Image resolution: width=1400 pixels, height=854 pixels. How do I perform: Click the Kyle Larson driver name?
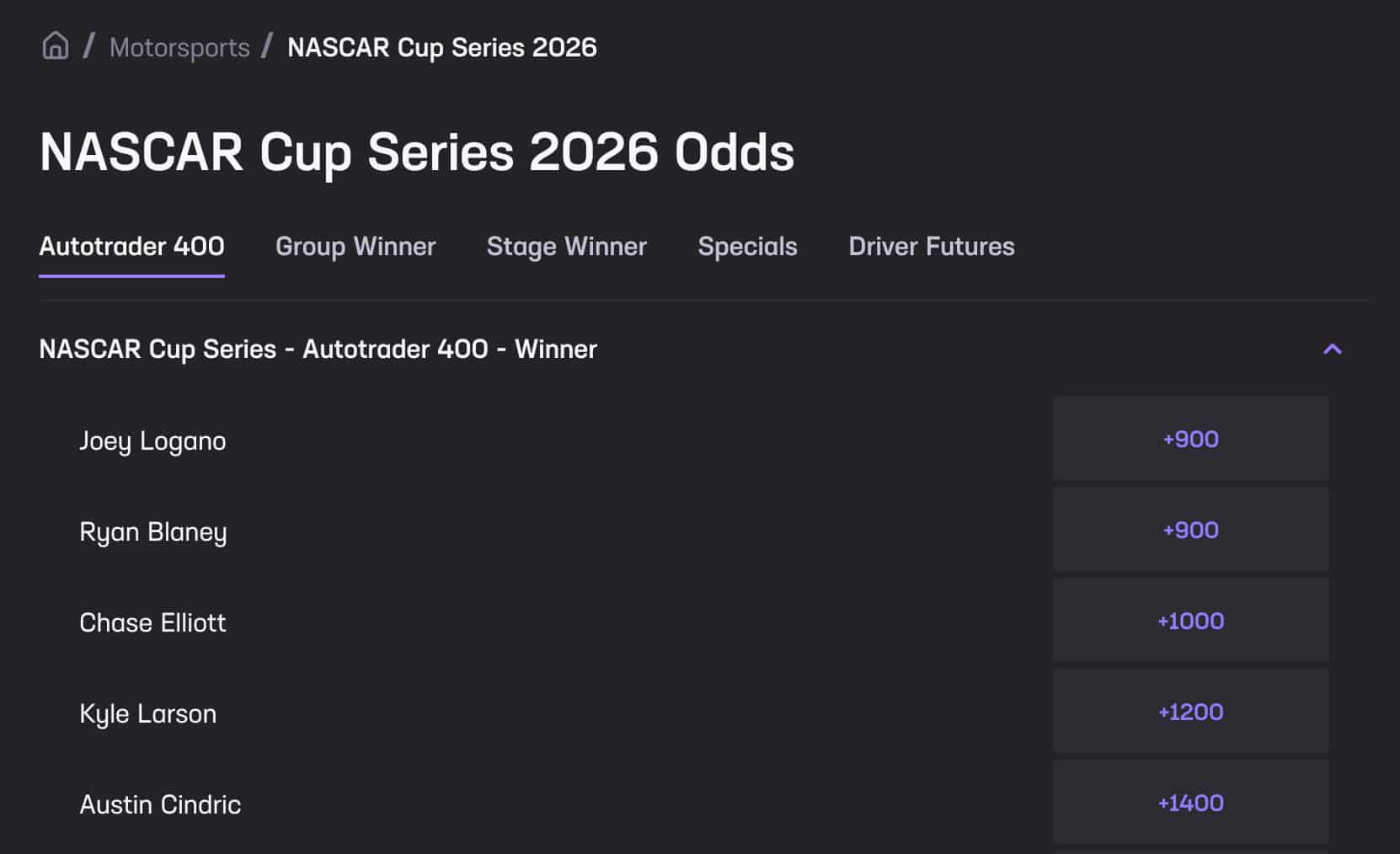coord(147,713)
